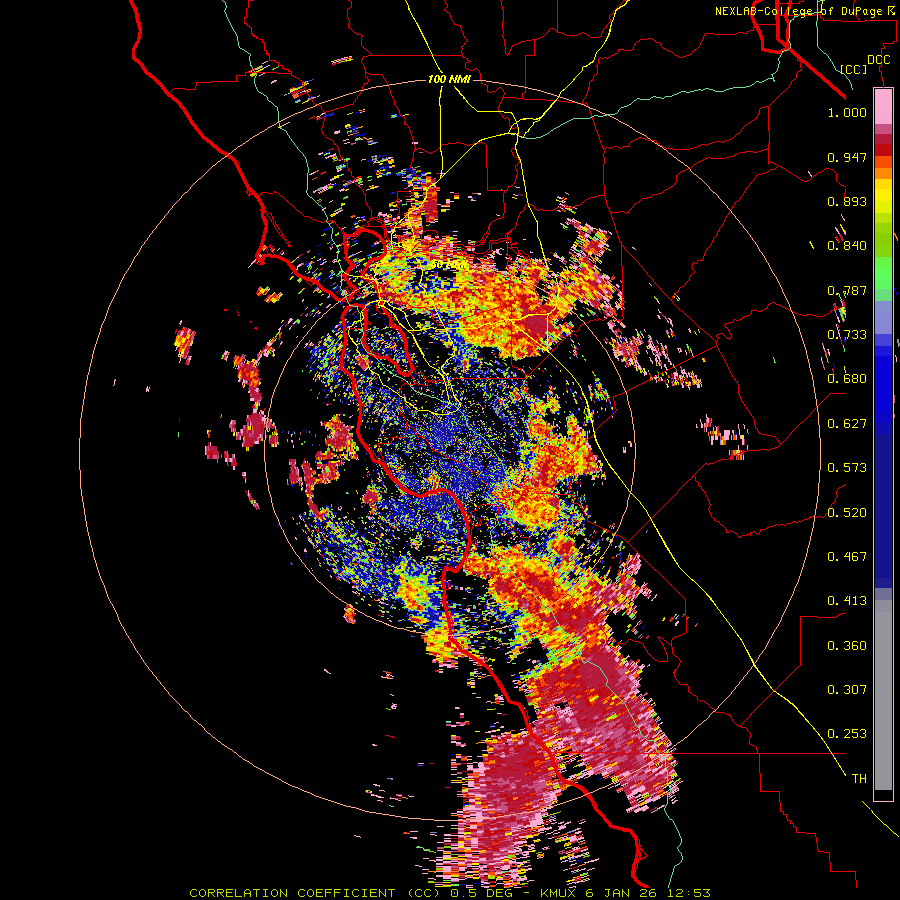Click the 0.840 legend value
Image resolution: width=900 pixels, height=900 pixels.
point(847,246)
